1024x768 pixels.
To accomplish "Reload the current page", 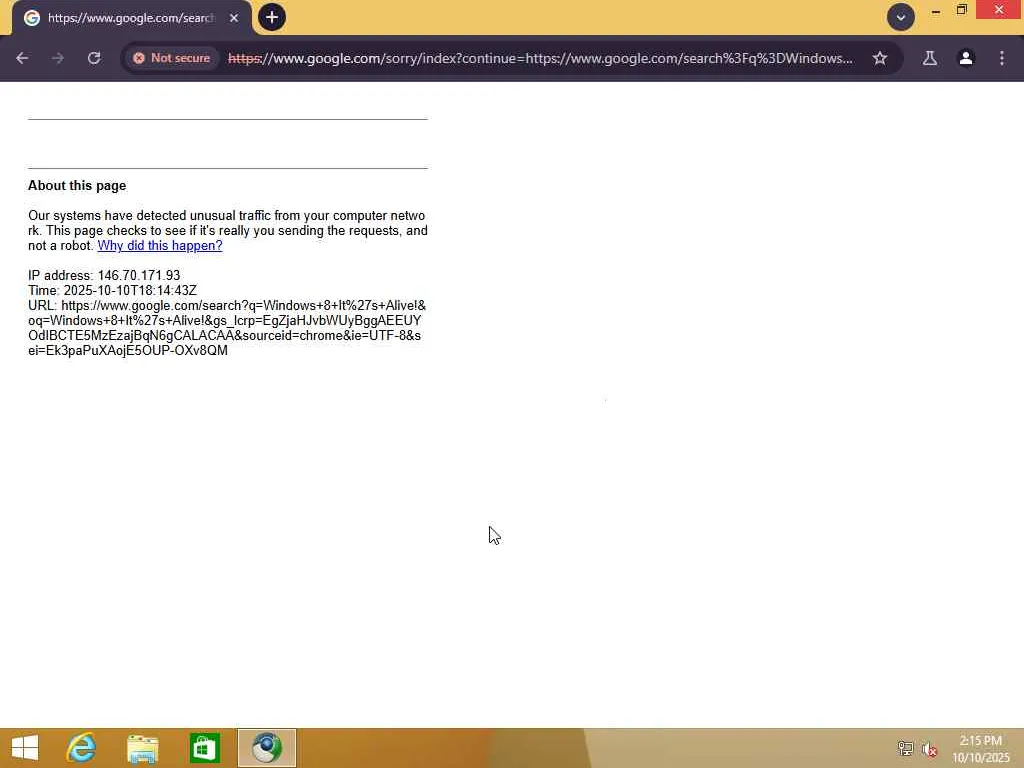I will coord(94,58).
